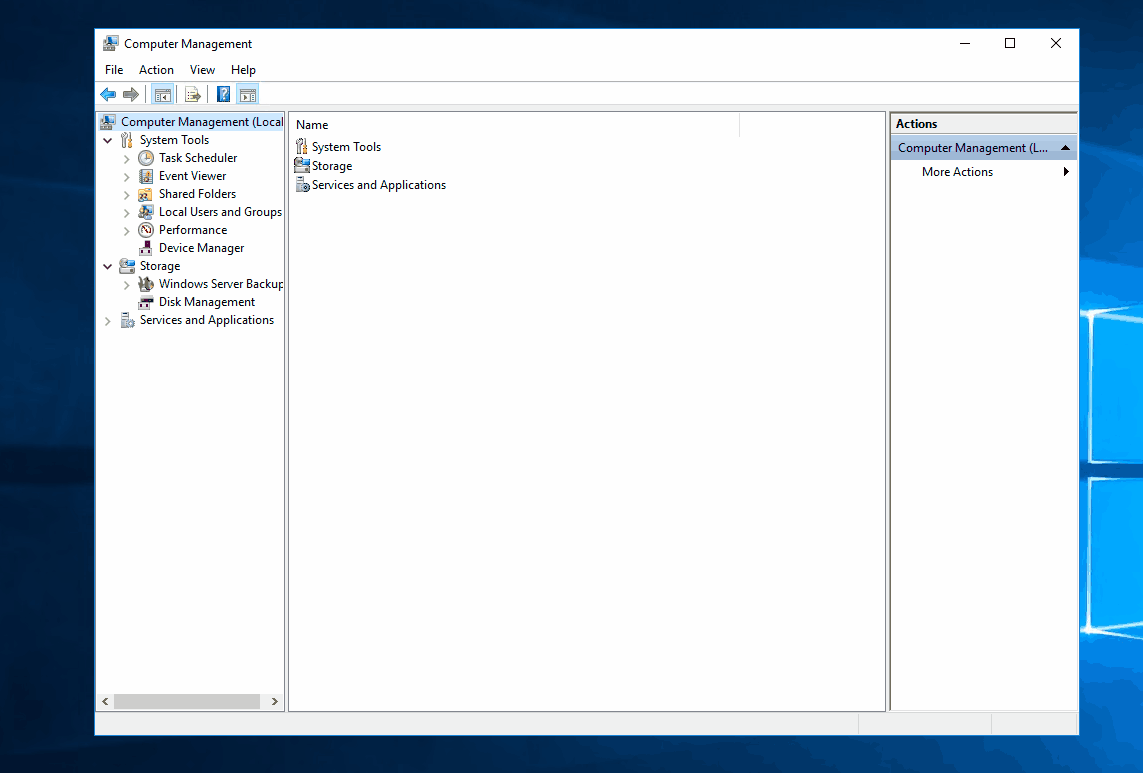Select Task Scheduler label in tree
This screenshot has width=1143, height=773.
pos(198,158)
